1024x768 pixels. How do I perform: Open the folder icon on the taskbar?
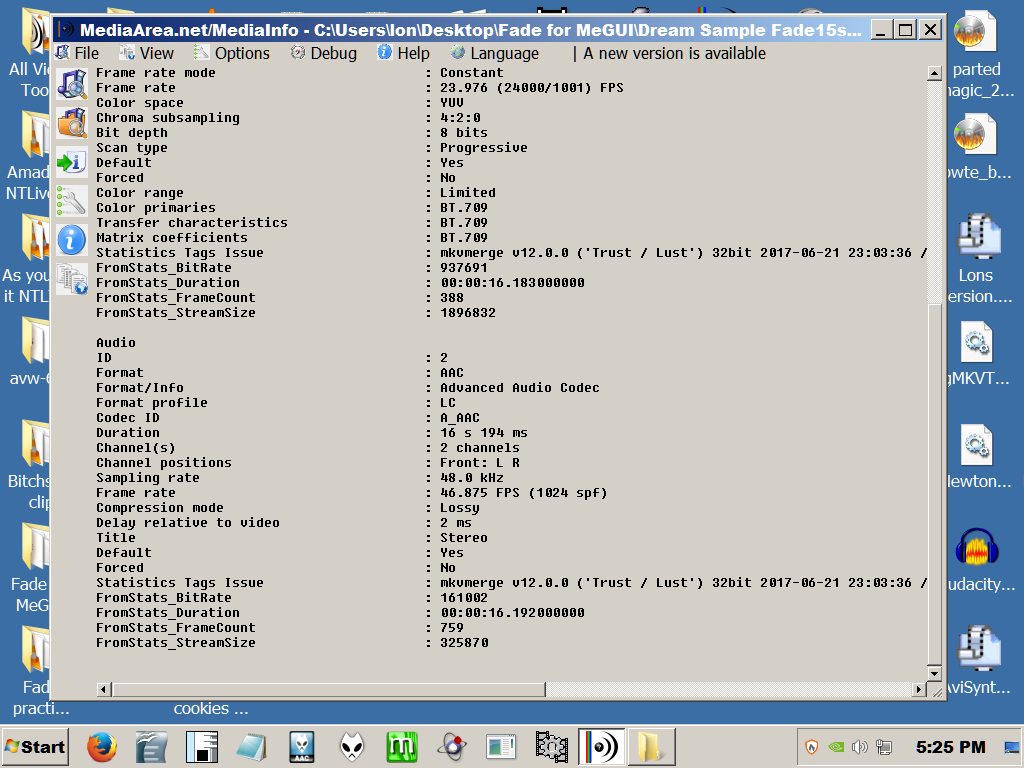[651, 747]
